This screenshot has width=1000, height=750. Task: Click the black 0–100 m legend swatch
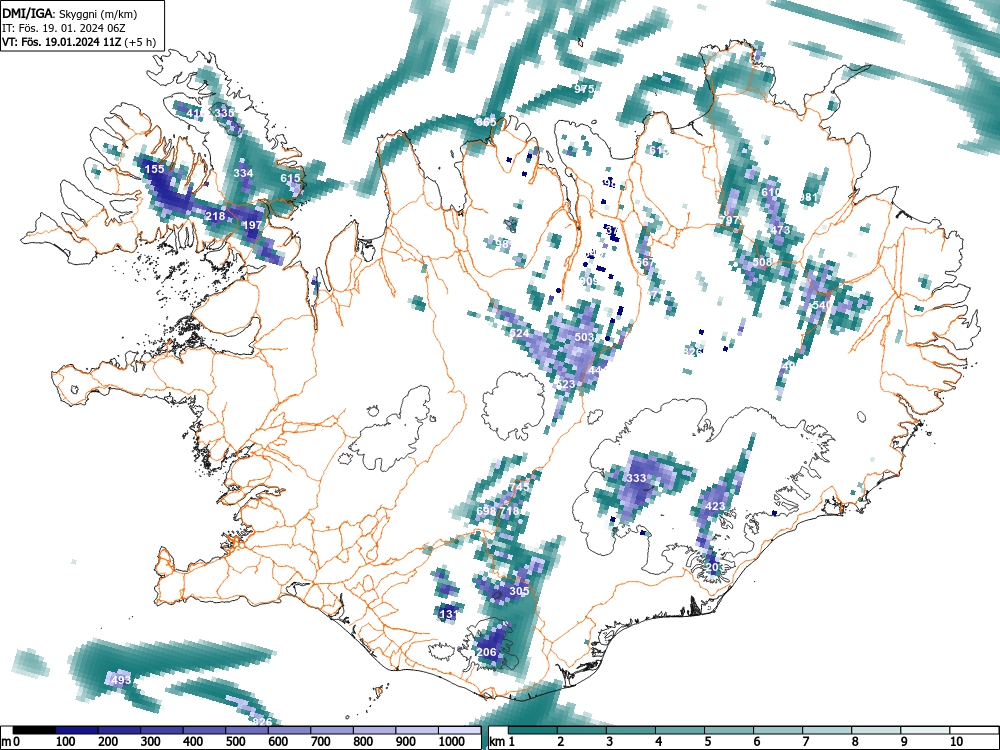[34, 730]
